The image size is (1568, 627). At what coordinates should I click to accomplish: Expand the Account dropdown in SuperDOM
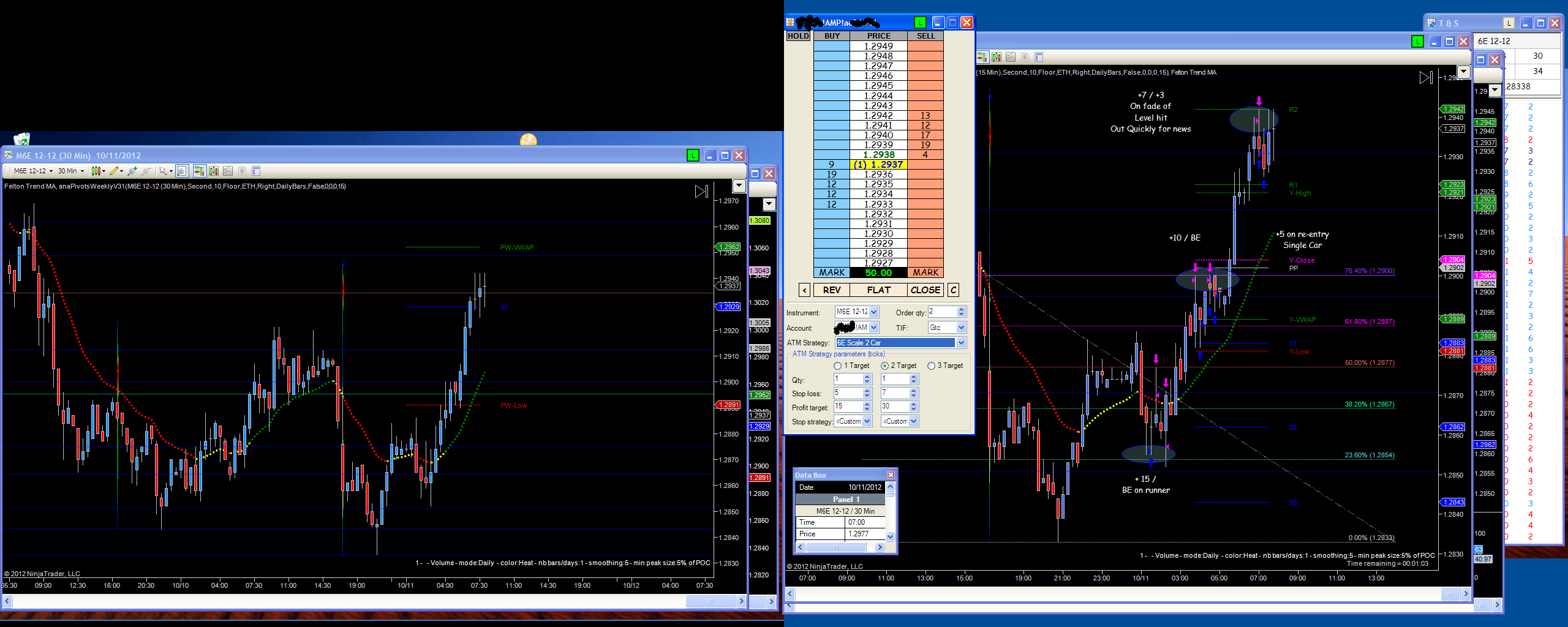pos(874,328)
